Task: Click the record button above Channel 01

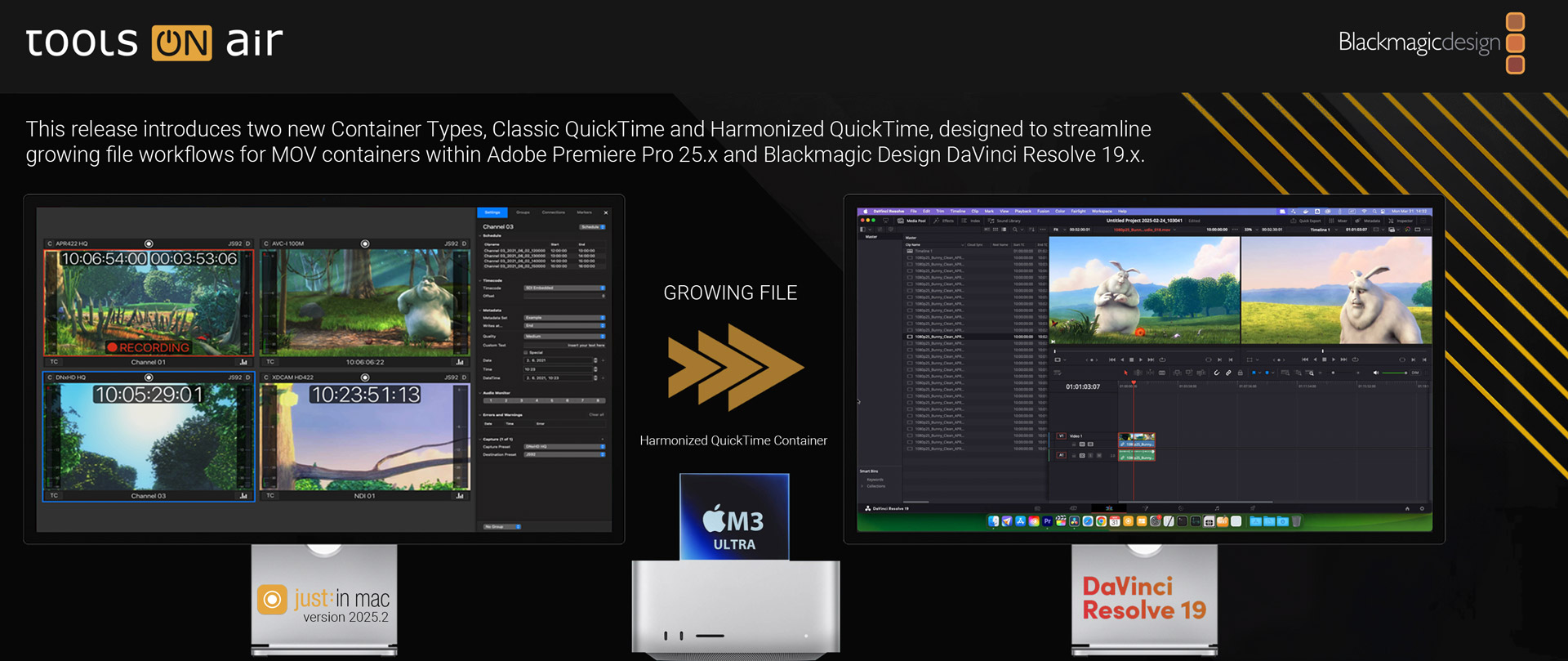Action: pos(149,243)
